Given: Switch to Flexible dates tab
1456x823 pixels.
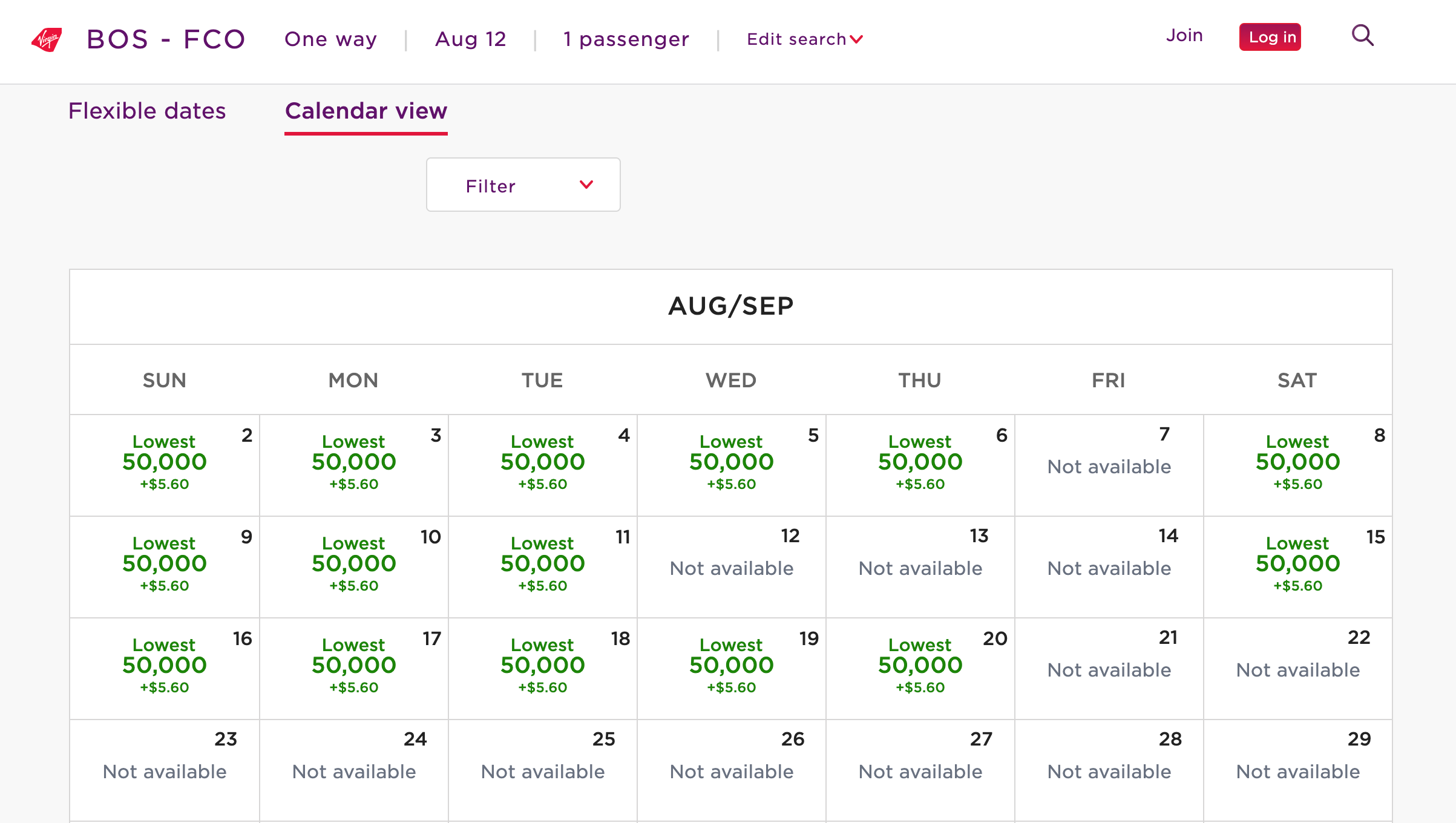Looking at the screenshot, I should [x=147, y=111].
